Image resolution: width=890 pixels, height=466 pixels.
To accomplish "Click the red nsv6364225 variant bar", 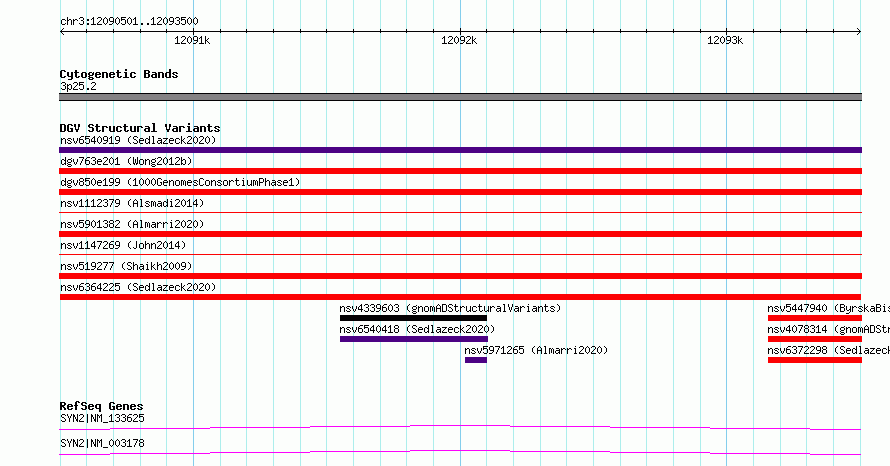I will [460, 297].
